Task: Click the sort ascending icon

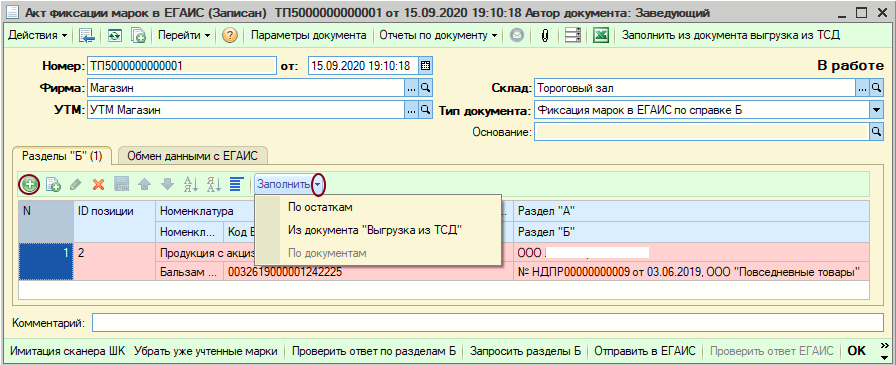Action: tap(190, 184)
